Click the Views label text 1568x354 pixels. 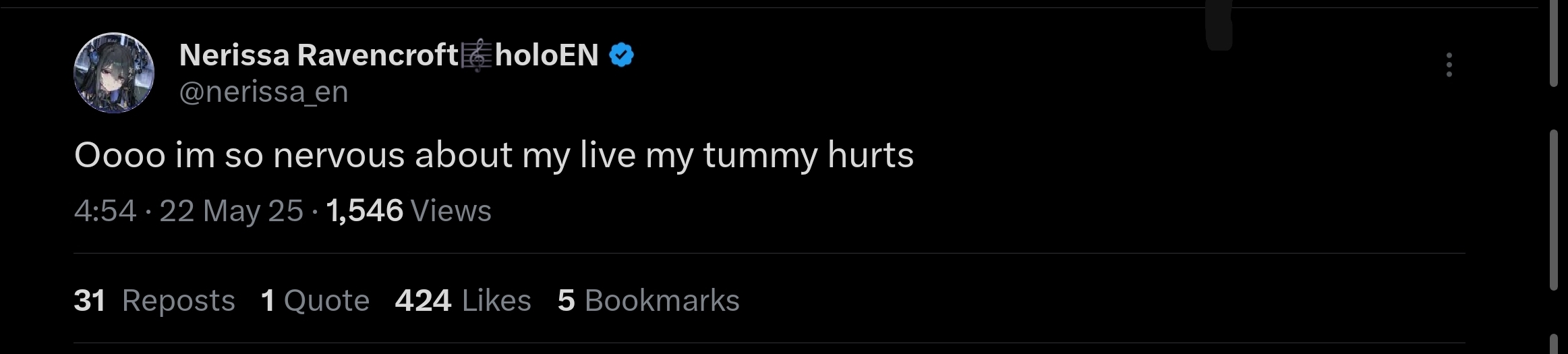point(451,211)
